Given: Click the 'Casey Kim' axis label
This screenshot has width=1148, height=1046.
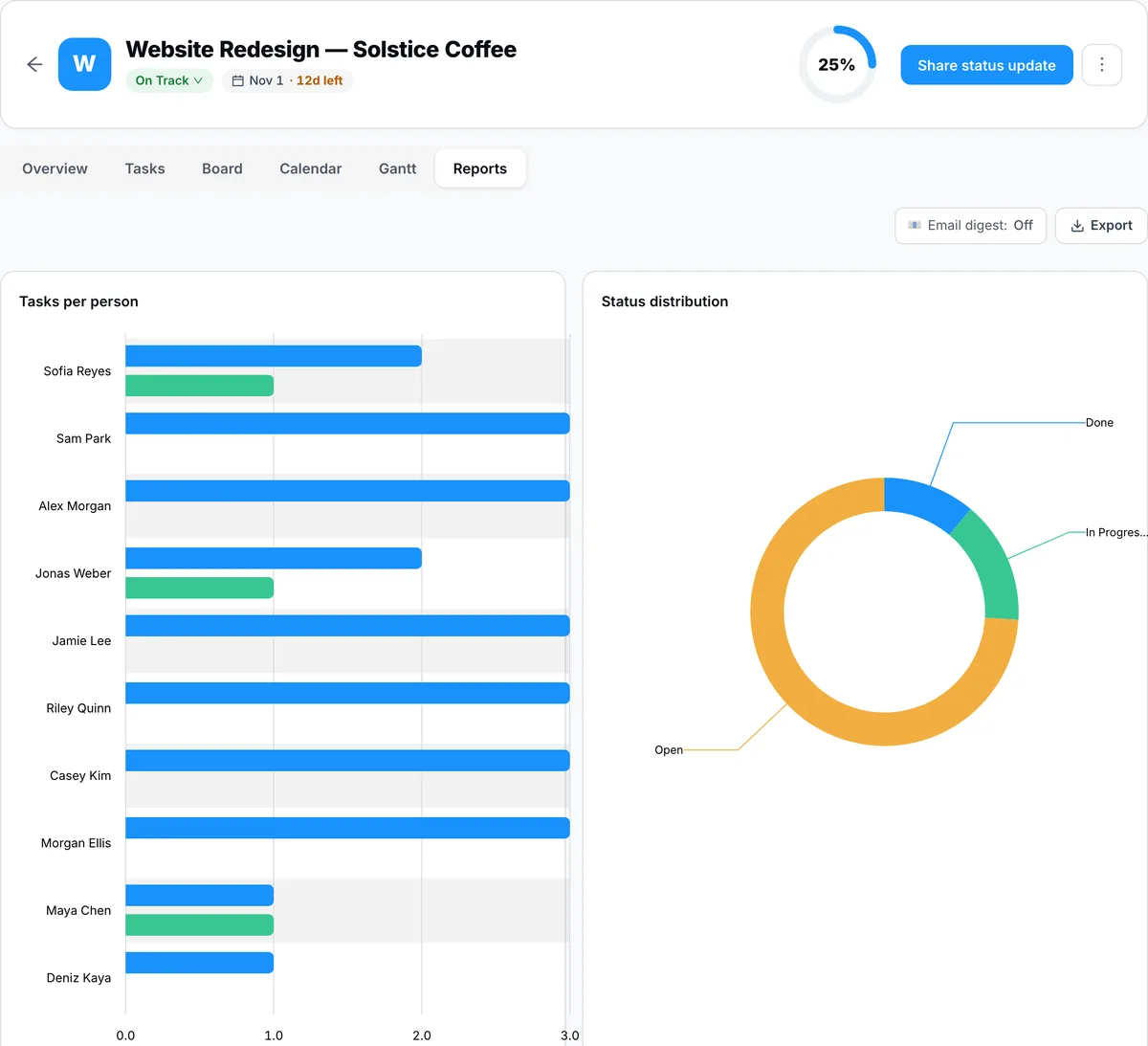Looking at the screenshot, I should point(80,776).
